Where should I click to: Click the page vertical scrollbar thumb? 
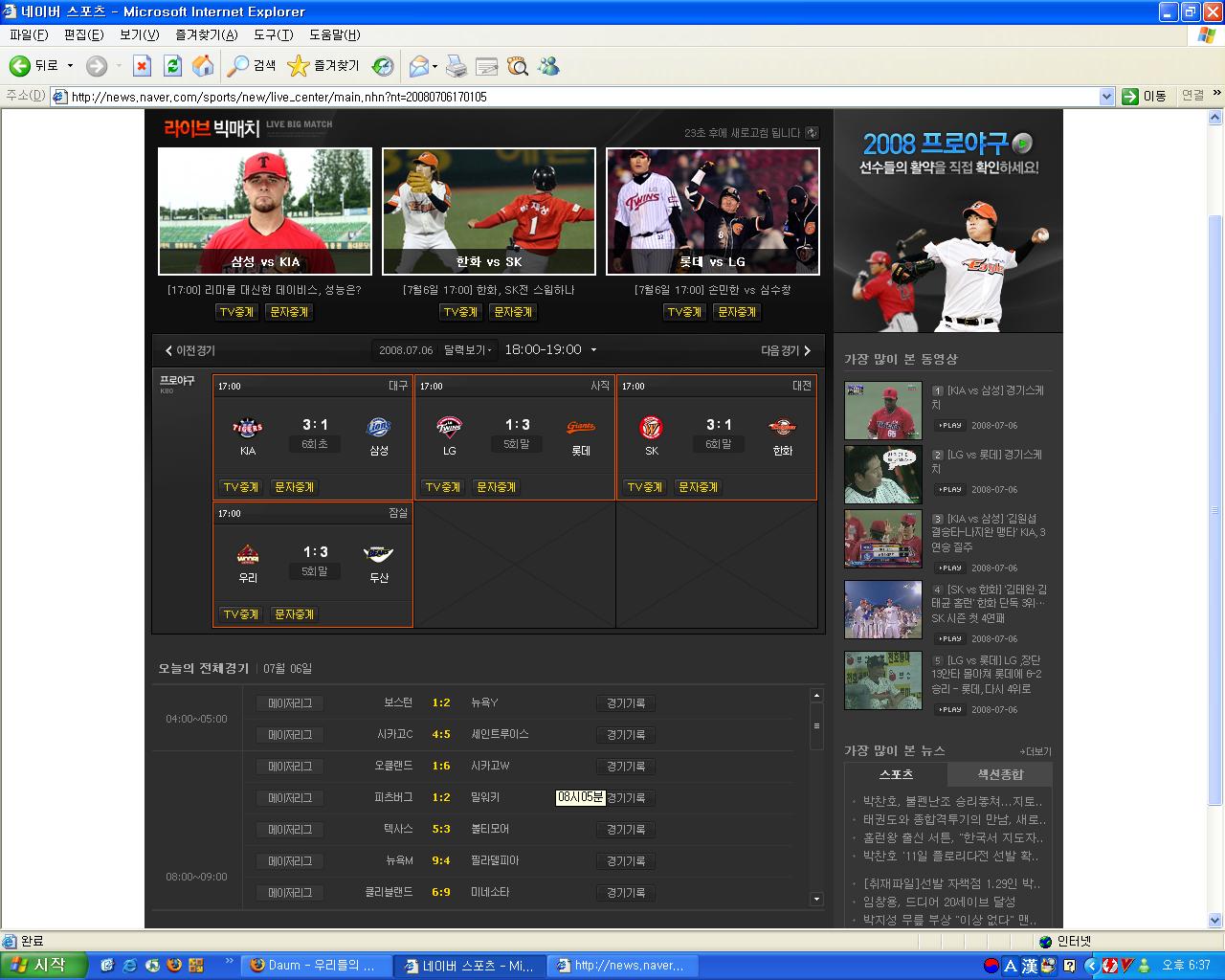click(1216, 512)
